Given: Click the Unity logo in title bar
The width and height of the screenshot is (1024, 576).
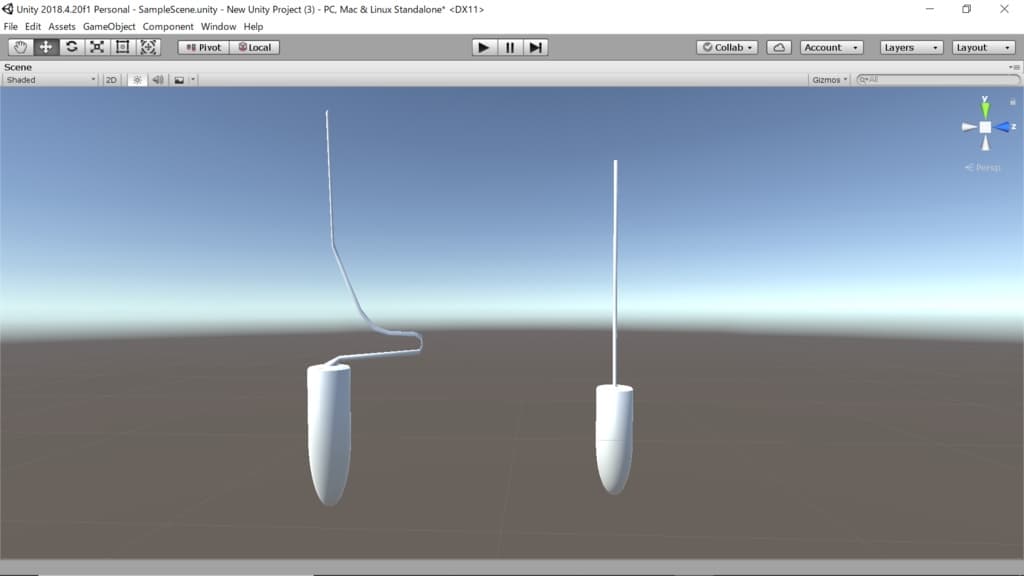Looking at the screenshot, I should [x=8, y=9].
